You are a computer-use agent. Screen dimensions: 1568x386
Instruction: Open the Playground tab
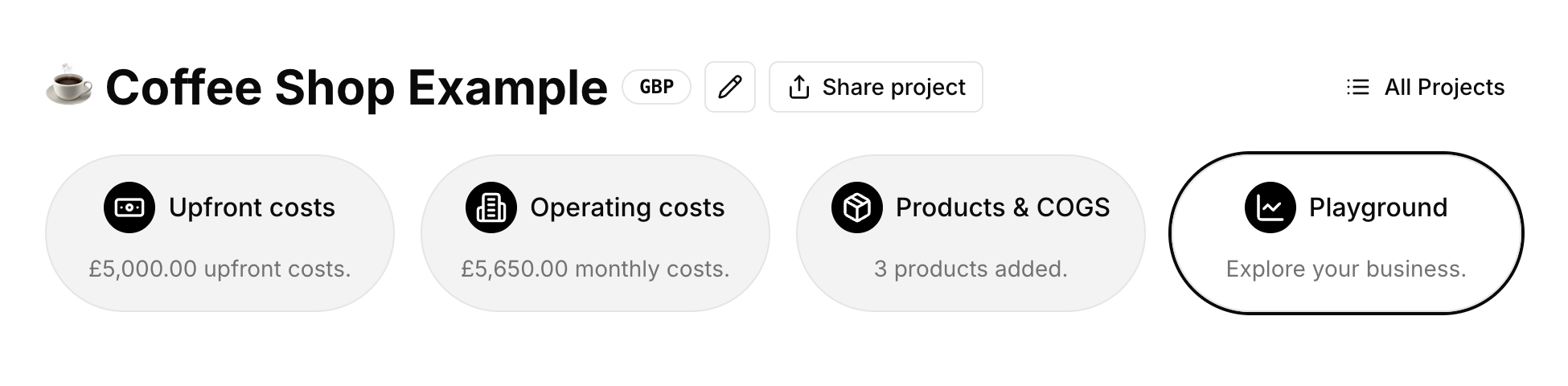point(1346,233)
